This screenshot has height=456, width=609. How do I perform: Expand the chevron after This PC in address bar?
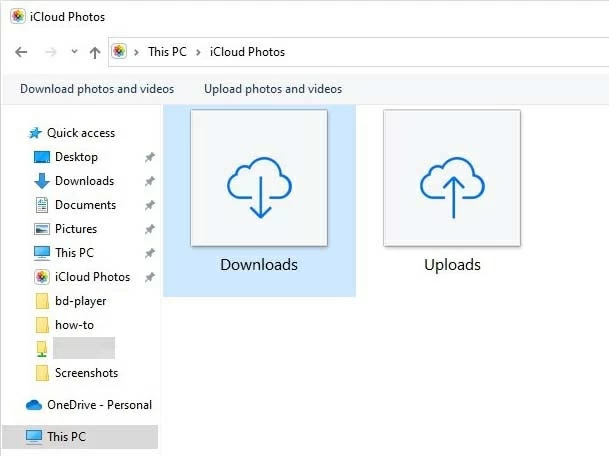[198, 52]
